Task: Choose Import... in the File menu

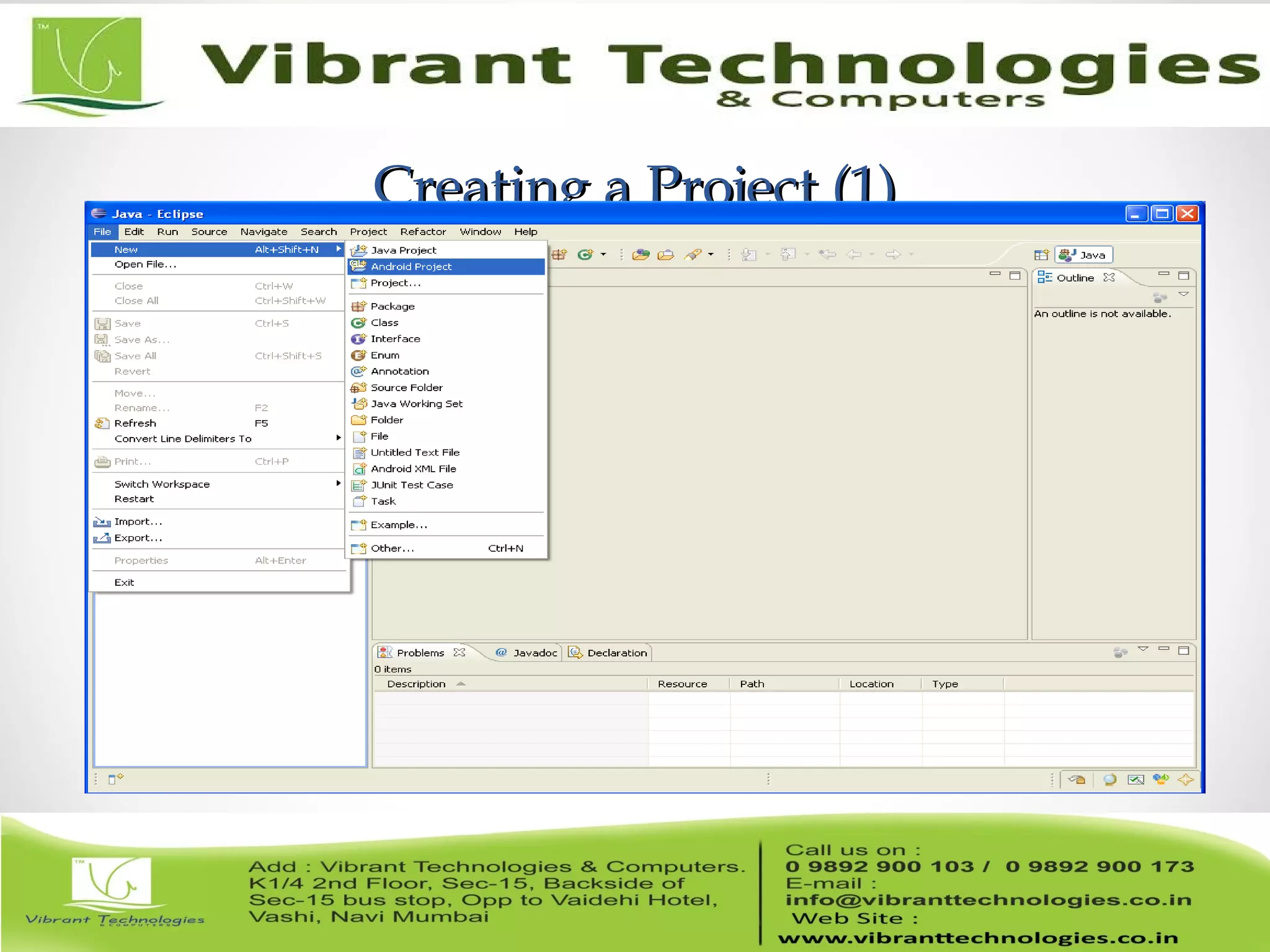Action: pos(138,522)
